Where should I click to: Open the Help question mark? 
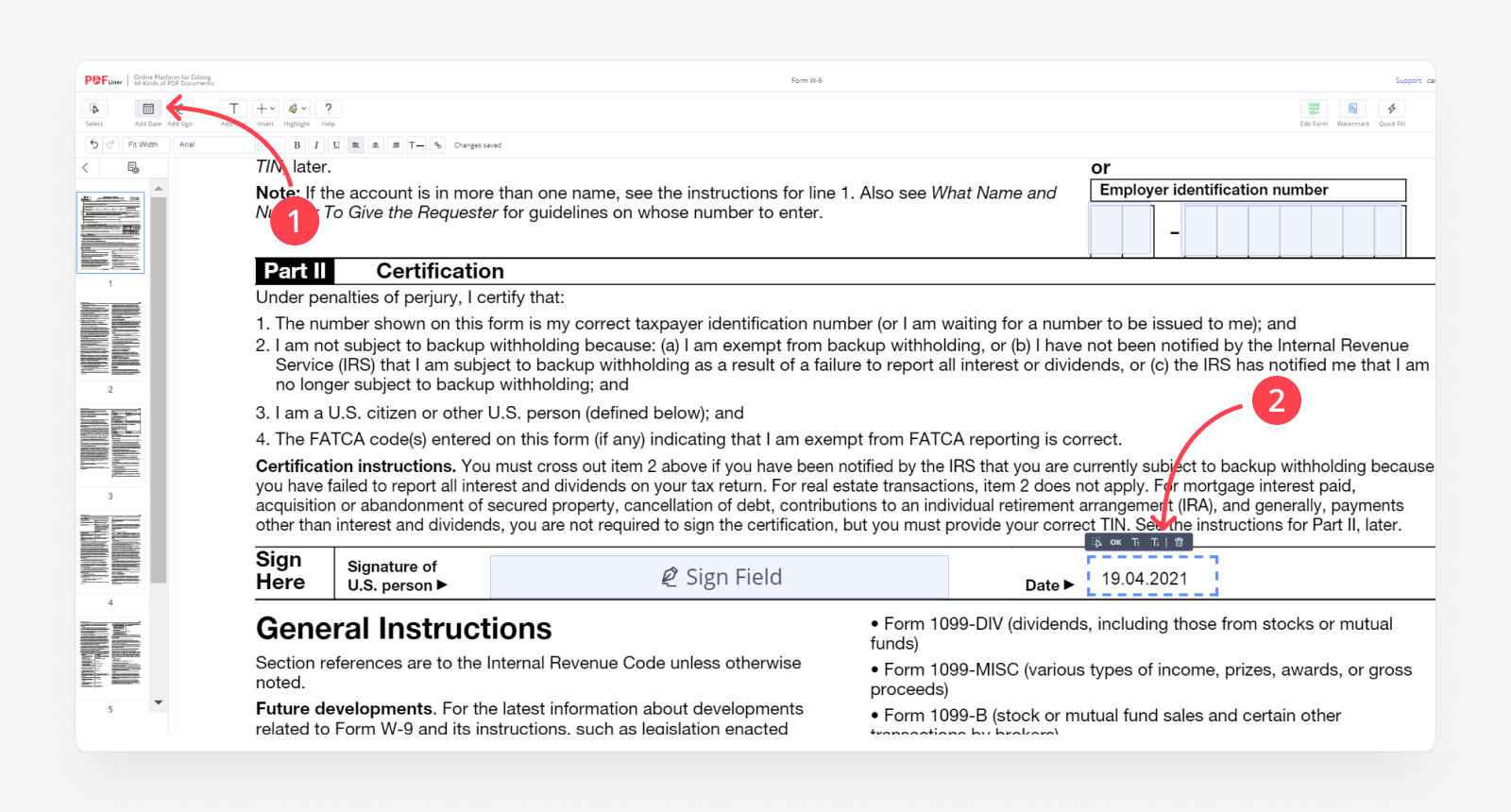tap(329, 110)
